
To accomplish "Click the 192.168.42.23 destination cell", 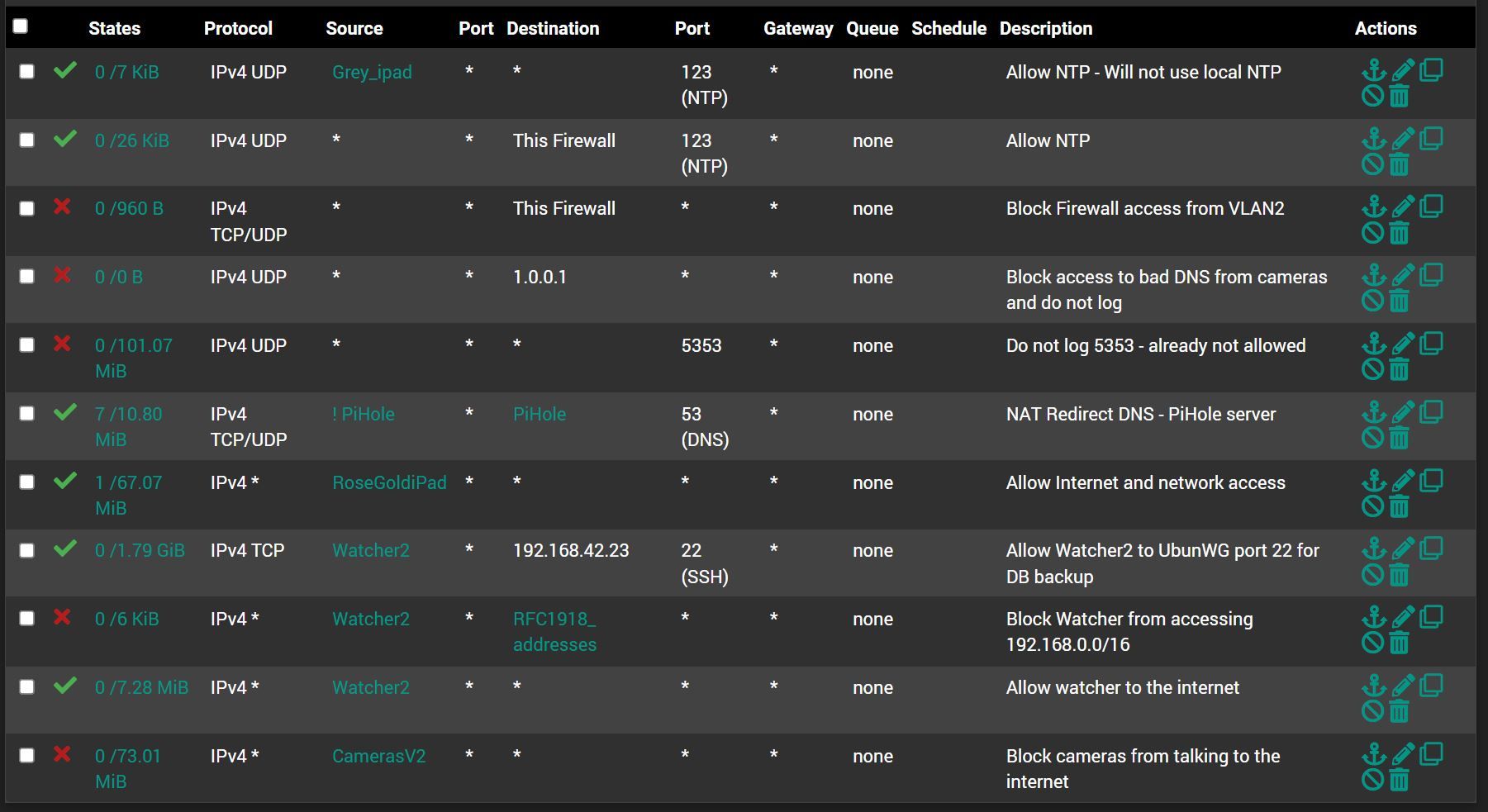I will pyautogui.click(x=571, y=550).
